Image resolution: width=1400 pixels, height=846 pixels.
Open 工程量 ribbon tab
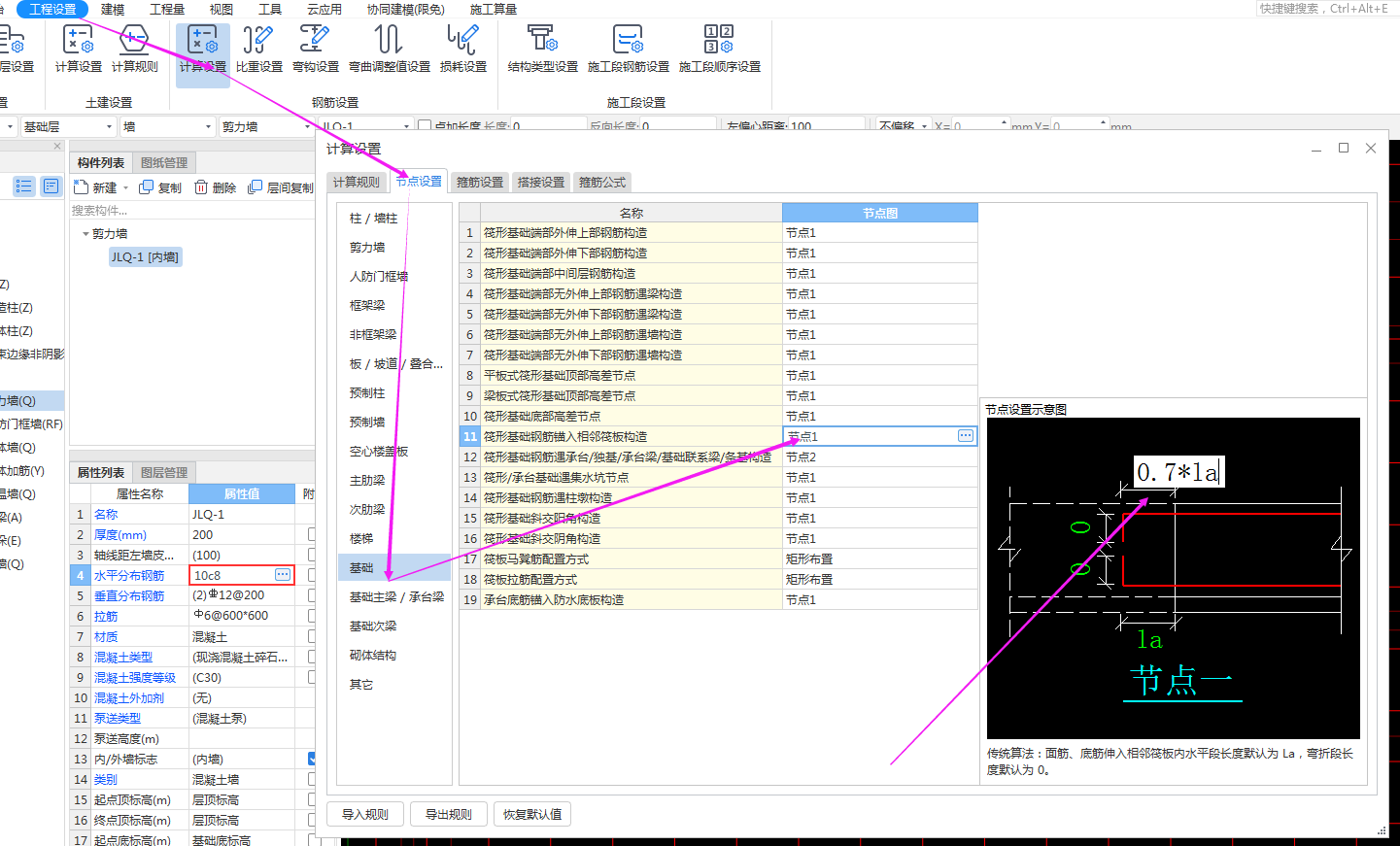click(167, 9)
